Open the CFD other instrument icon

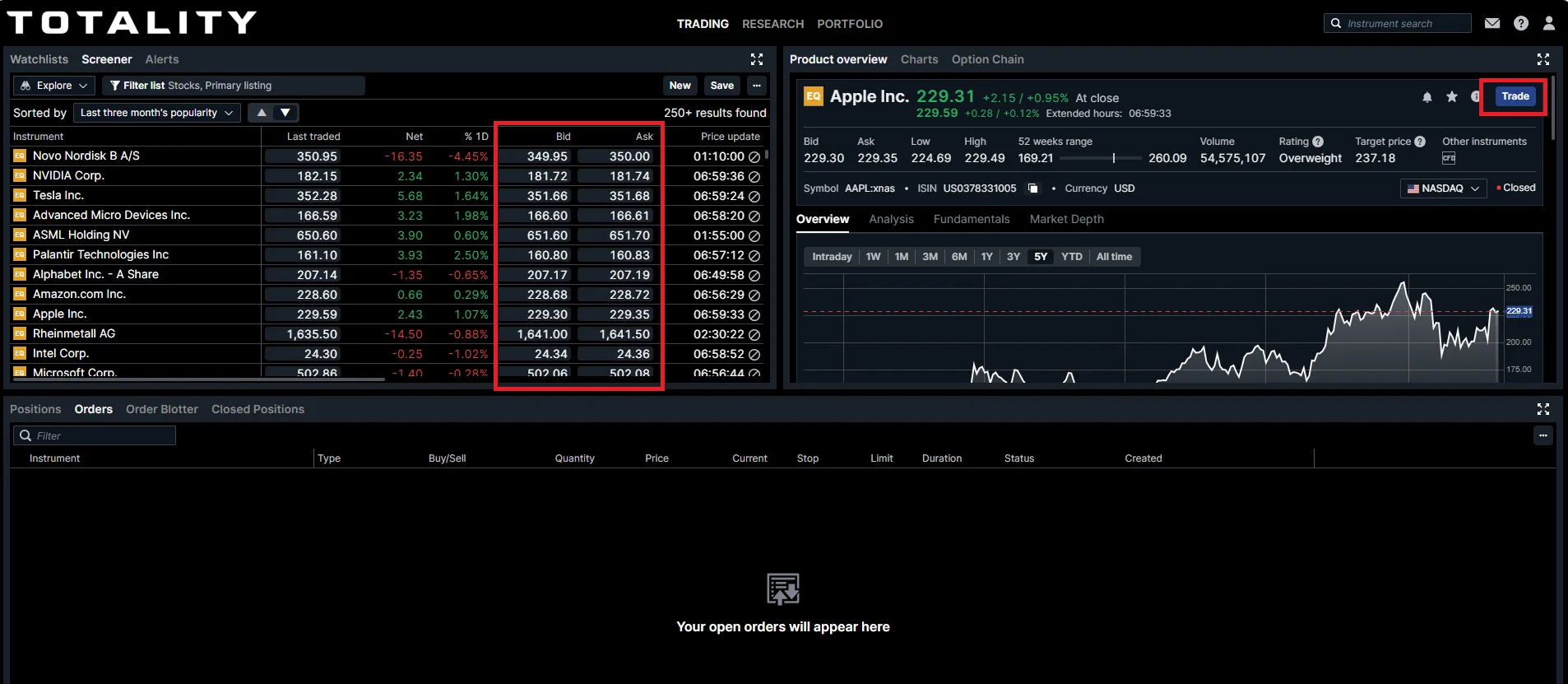pos(1449,158)
